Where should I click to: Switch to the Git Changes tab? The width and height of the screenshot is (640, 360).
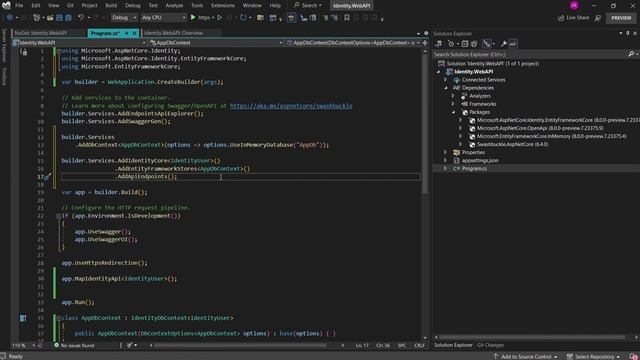tap(490, 345)
